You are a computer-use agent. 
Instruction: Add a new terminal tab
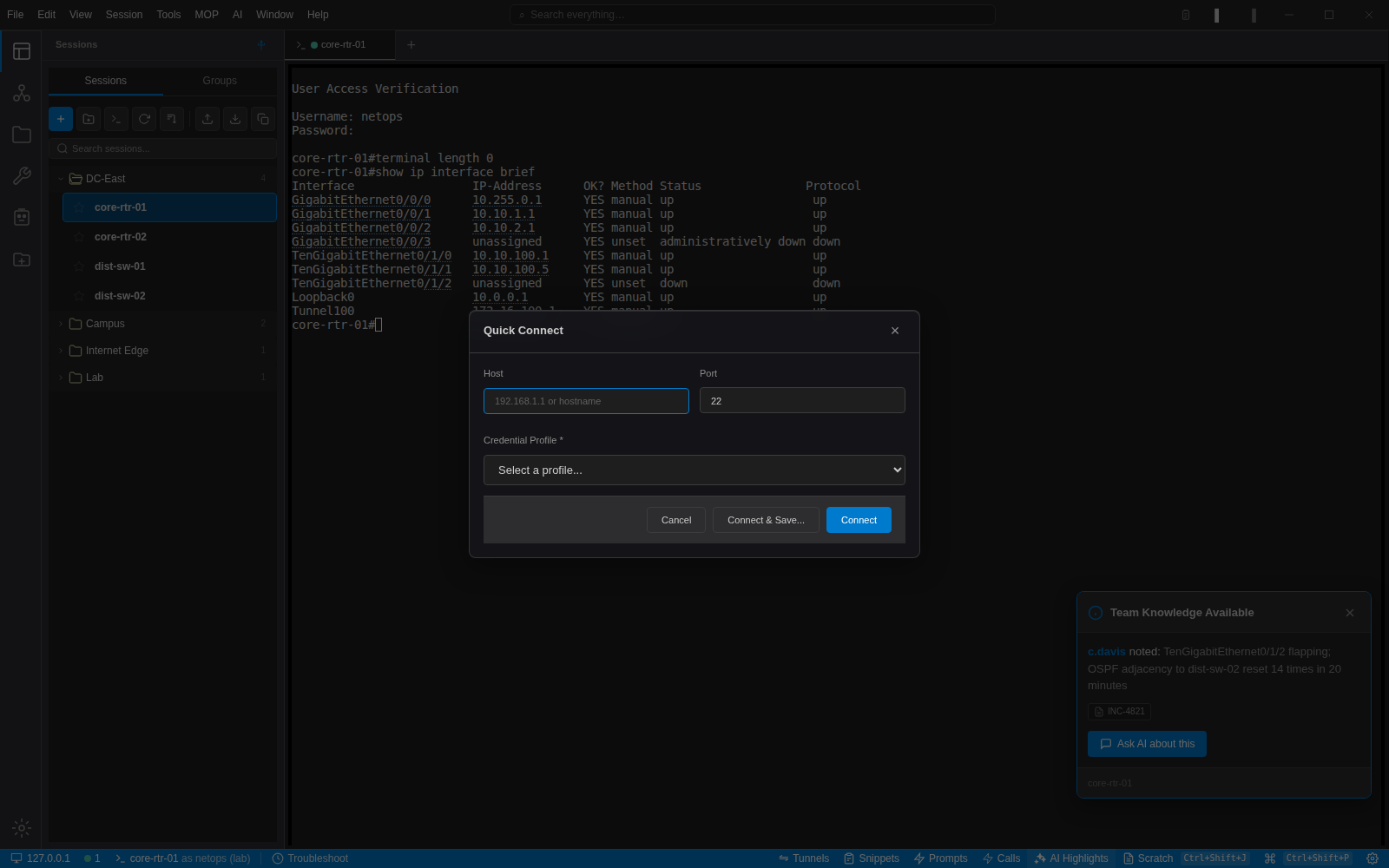[411, 45]
